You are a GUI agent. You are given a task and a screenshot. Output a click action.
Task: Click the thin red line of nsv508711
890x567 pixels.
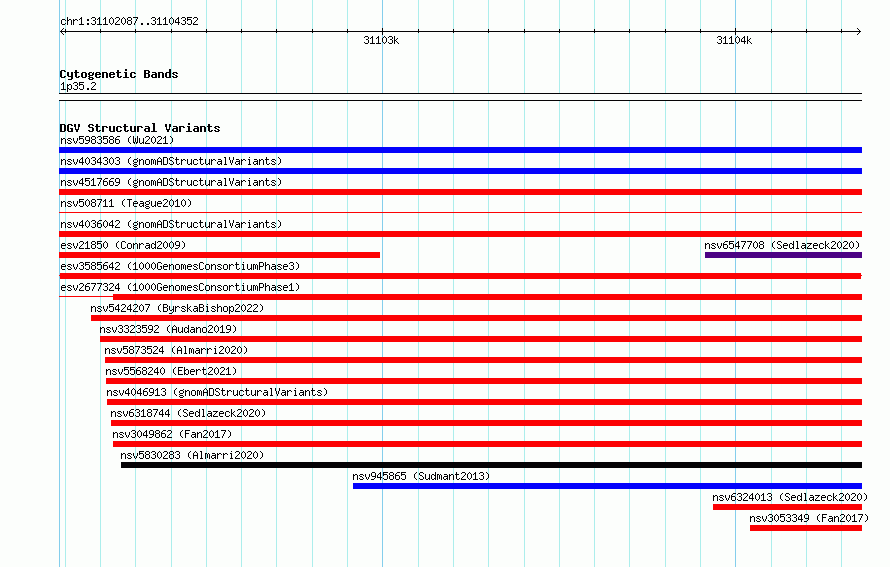click(460, 213)
